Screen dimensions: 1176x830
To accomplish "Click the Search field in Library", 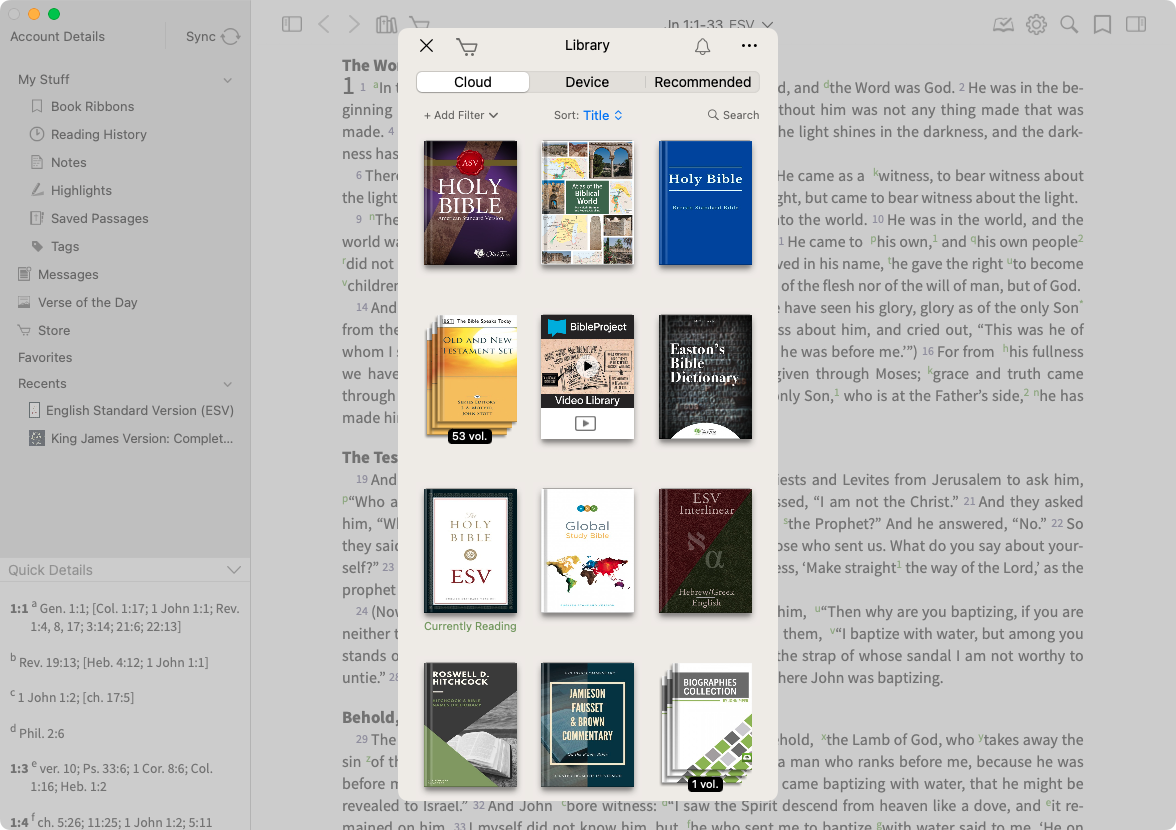I will [734, 115].
